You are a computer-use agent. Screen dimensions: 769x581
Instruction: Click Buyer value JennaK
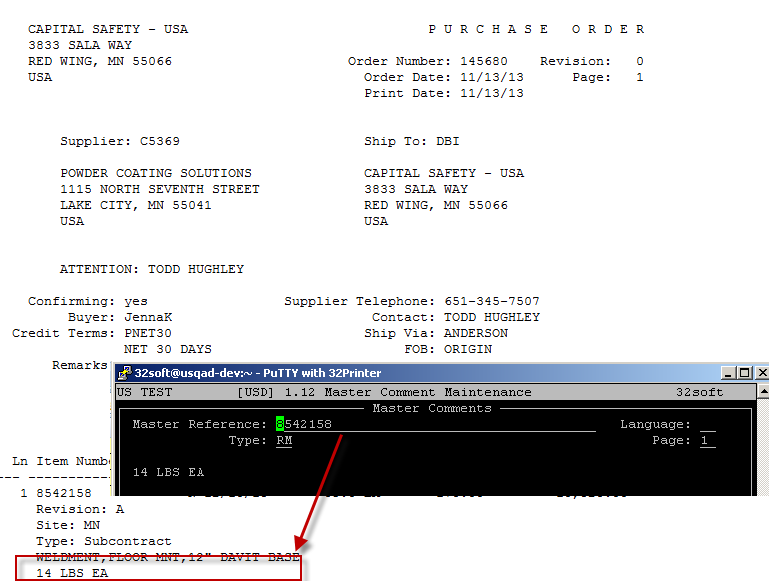pyautogui.click(x=148, y=317)
